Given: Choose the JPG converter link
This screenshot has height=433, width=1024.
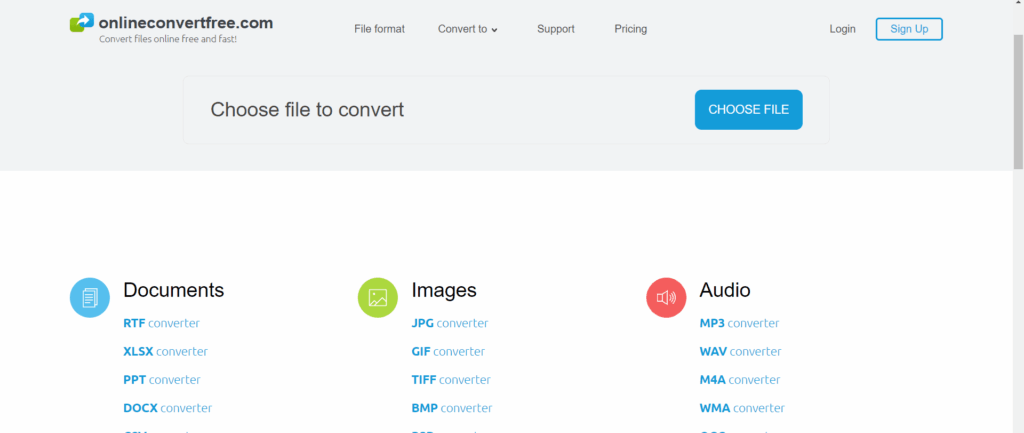Looking at the screenshot, I should coord(449,323).
